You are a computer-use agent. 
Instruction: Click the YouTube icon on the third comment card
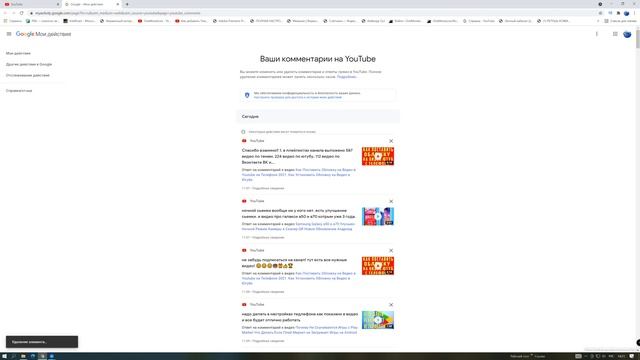[244, 250]
